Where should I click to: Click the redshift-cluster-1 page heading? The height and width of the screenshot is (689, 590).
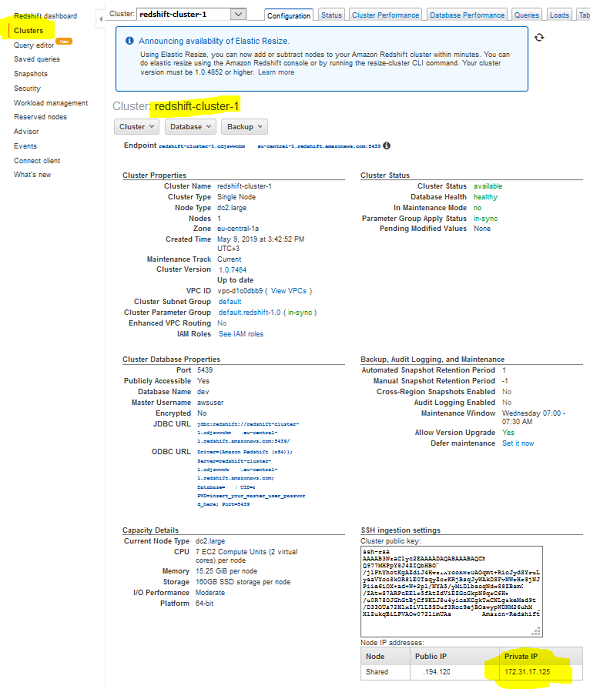(196, 106)
